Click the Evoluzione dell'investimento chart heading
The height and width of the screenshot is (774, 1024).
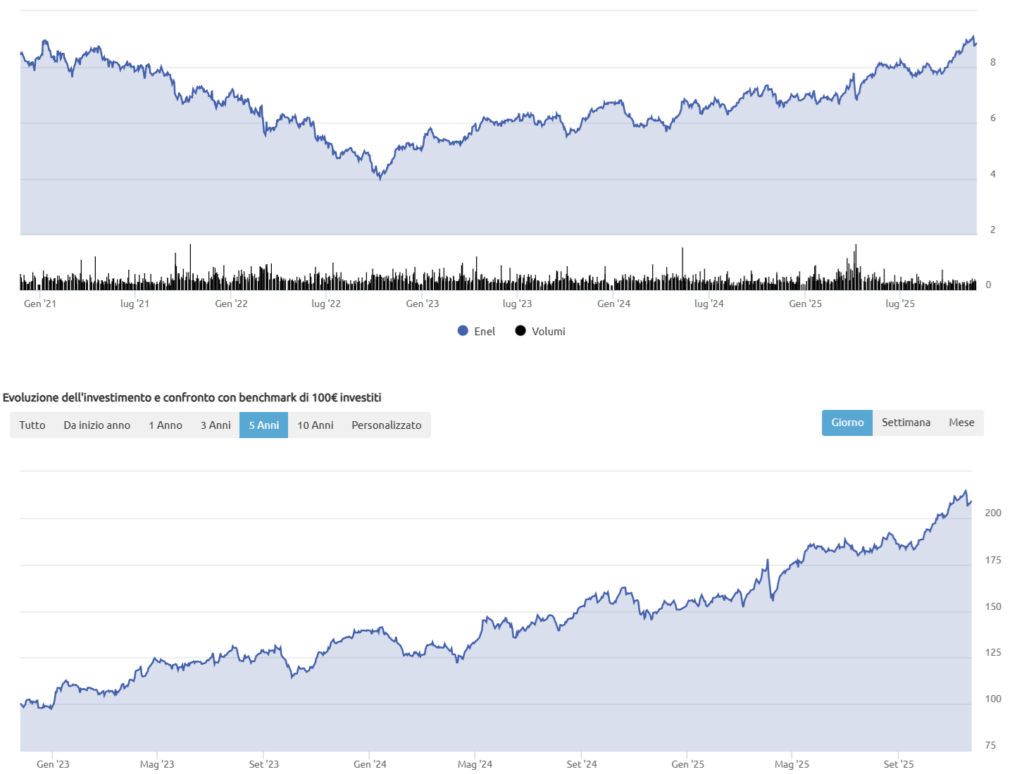tap(192, 398)
